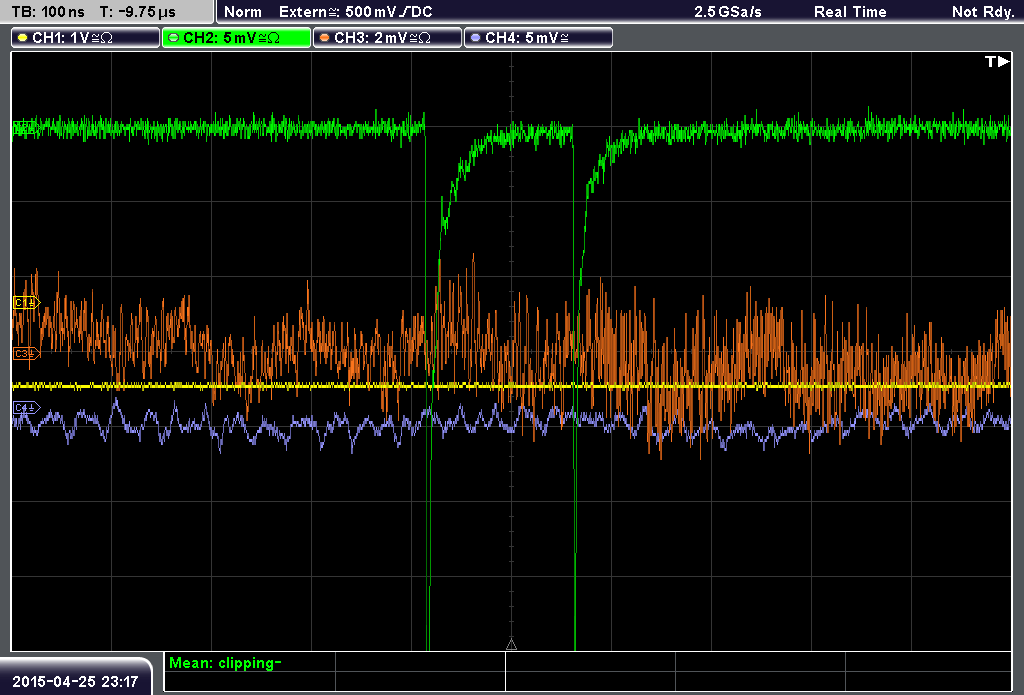Click the C3 ground level marker
Image resolution: width=1024 pixels, height=695 pixels.
coord(26,353)
